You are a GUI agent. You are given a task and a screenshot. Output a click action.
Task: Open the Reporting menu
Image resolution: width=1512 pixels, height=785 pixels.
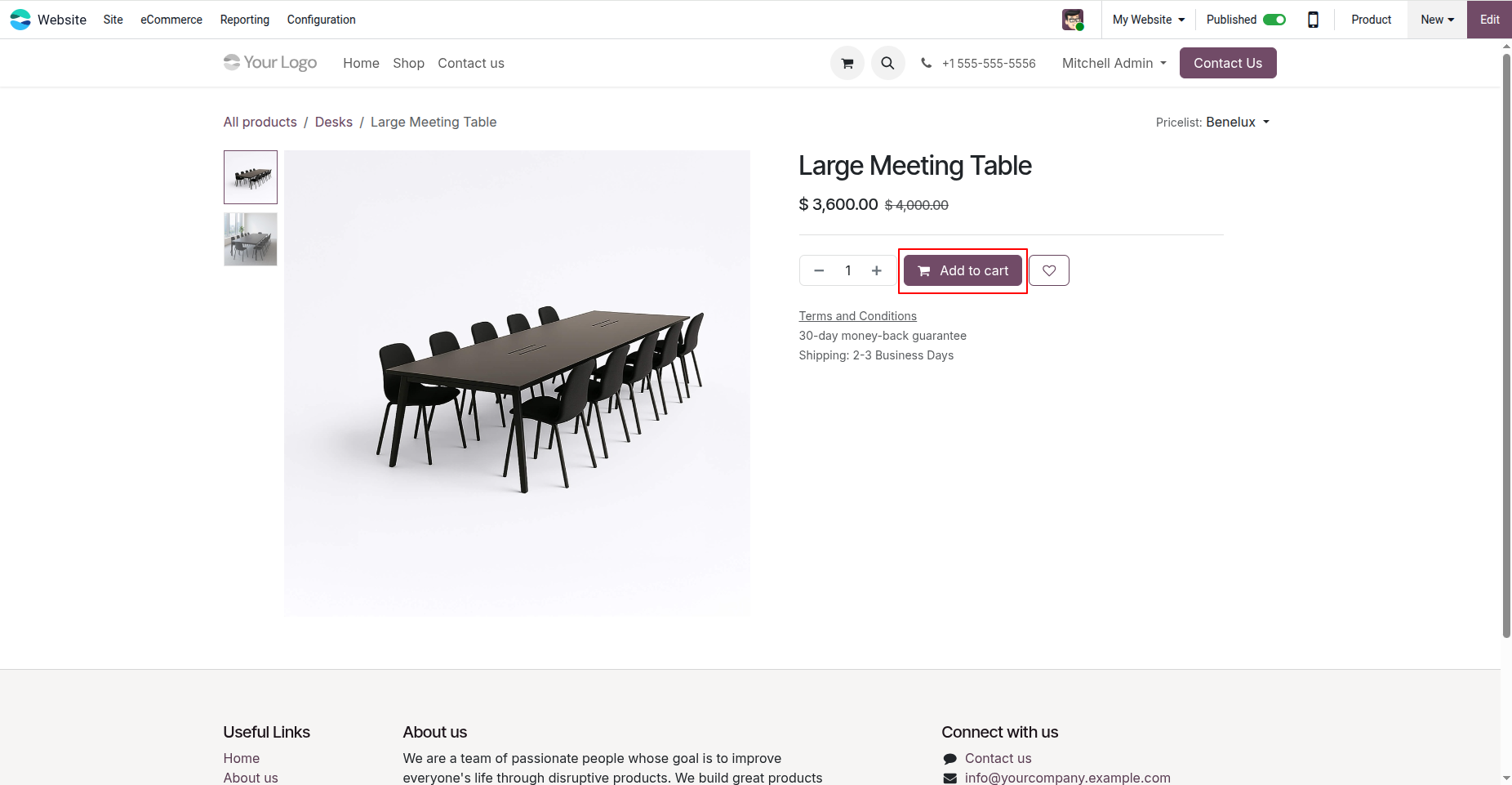(243, 19)
